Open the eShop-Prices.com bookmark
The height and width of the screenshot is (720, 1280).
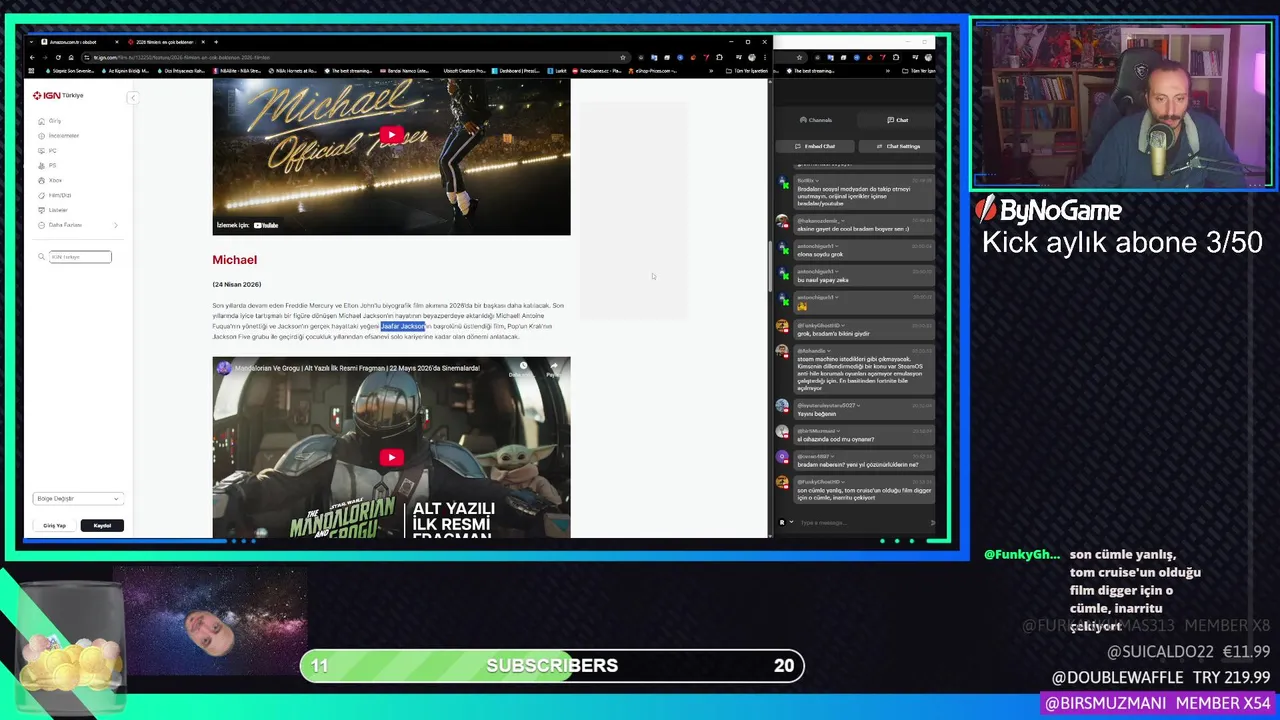pos(653,71)
